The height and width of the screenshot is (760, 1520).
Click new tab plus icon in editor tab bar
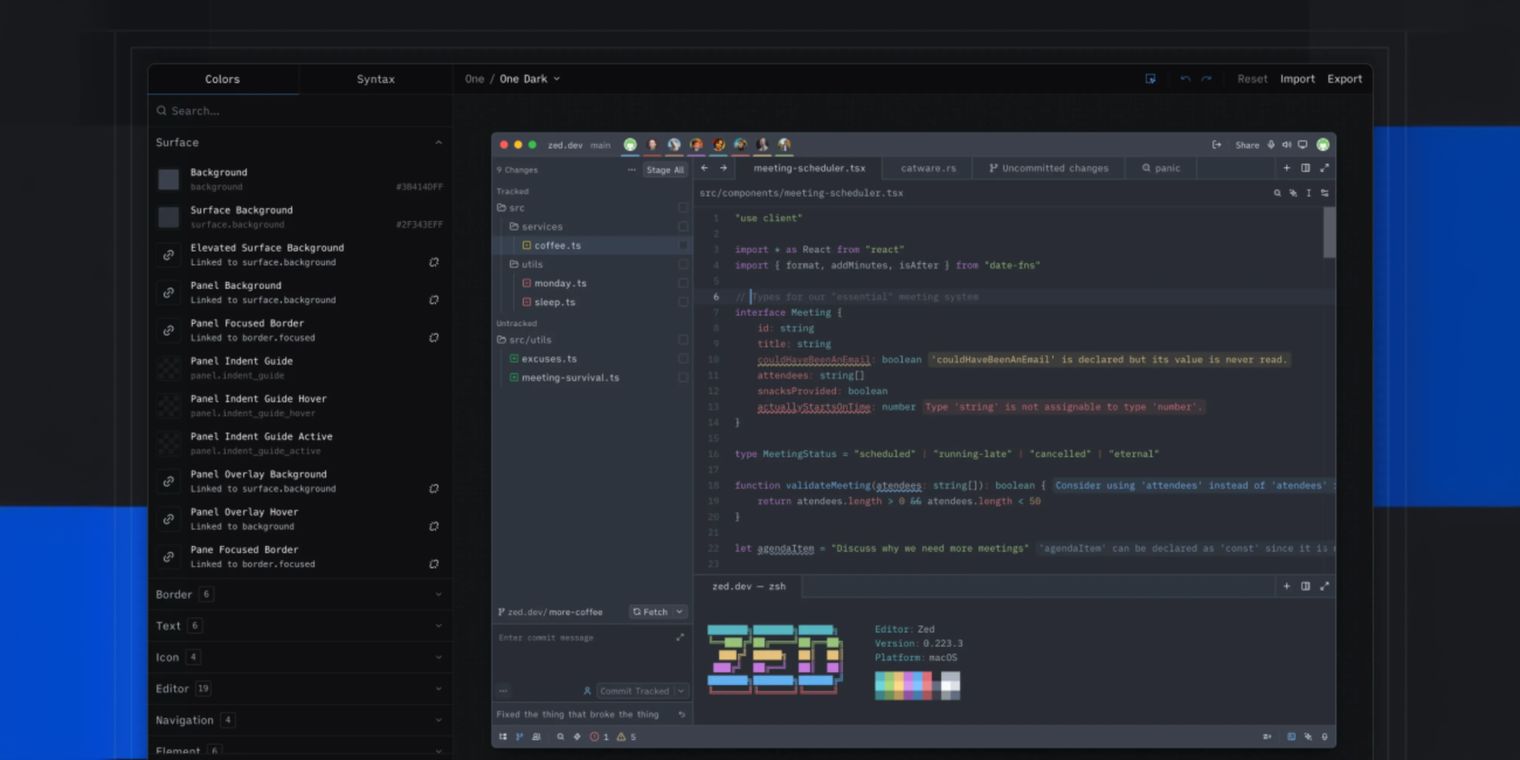pos(1286,168)
